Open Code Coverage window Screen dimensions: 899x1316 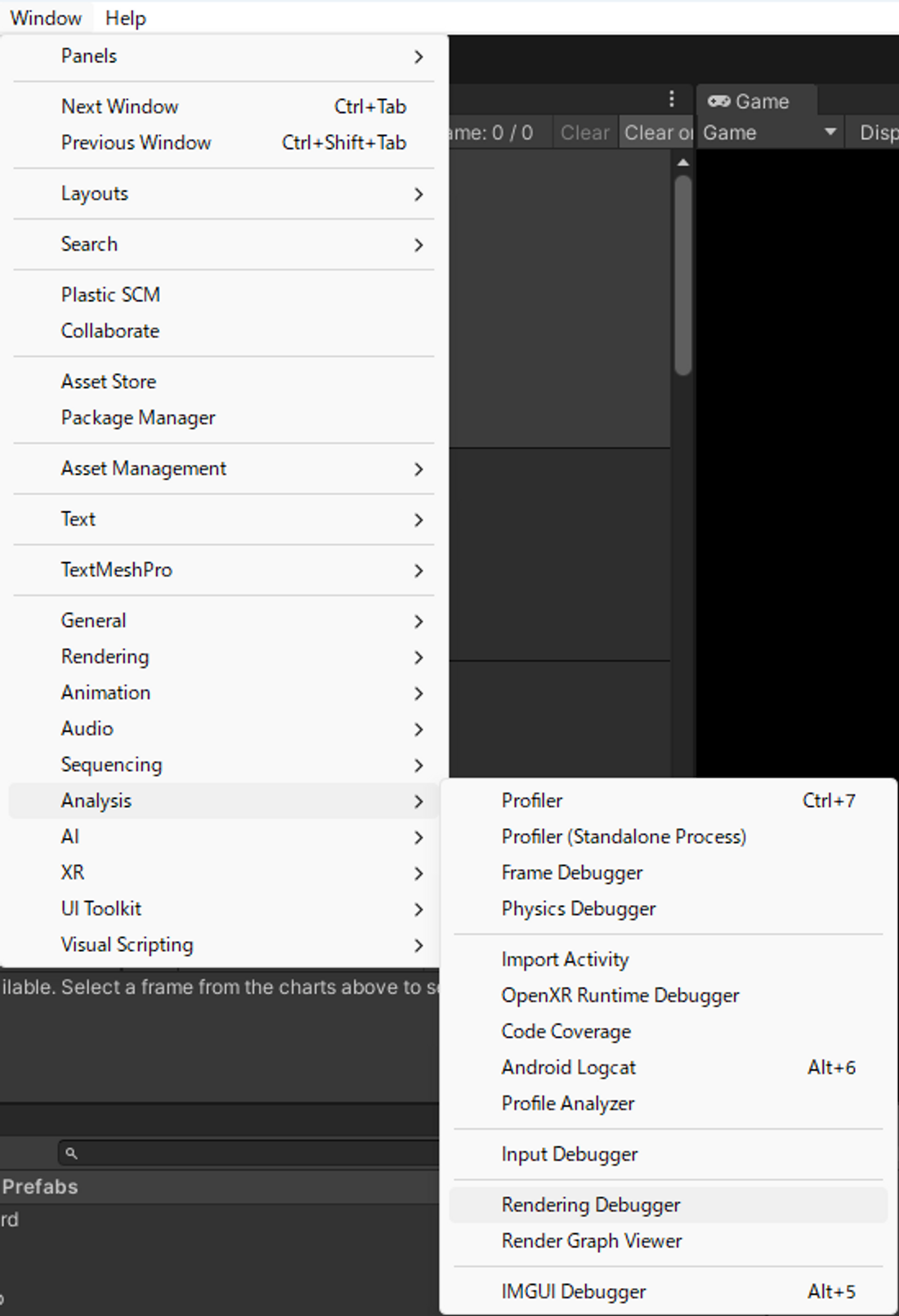tap(669, 1032)
